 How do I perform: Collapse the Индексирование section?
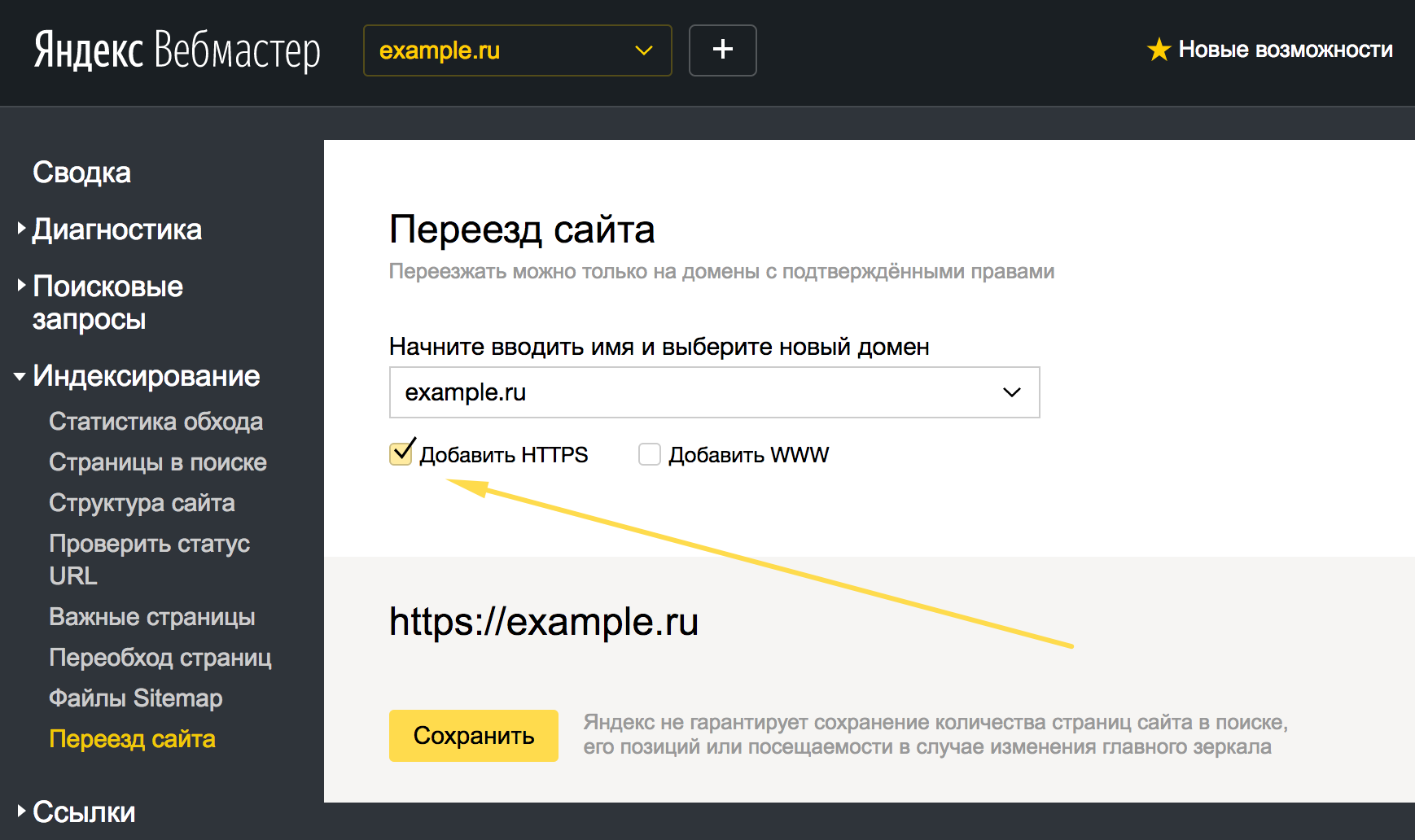[147, 376]
